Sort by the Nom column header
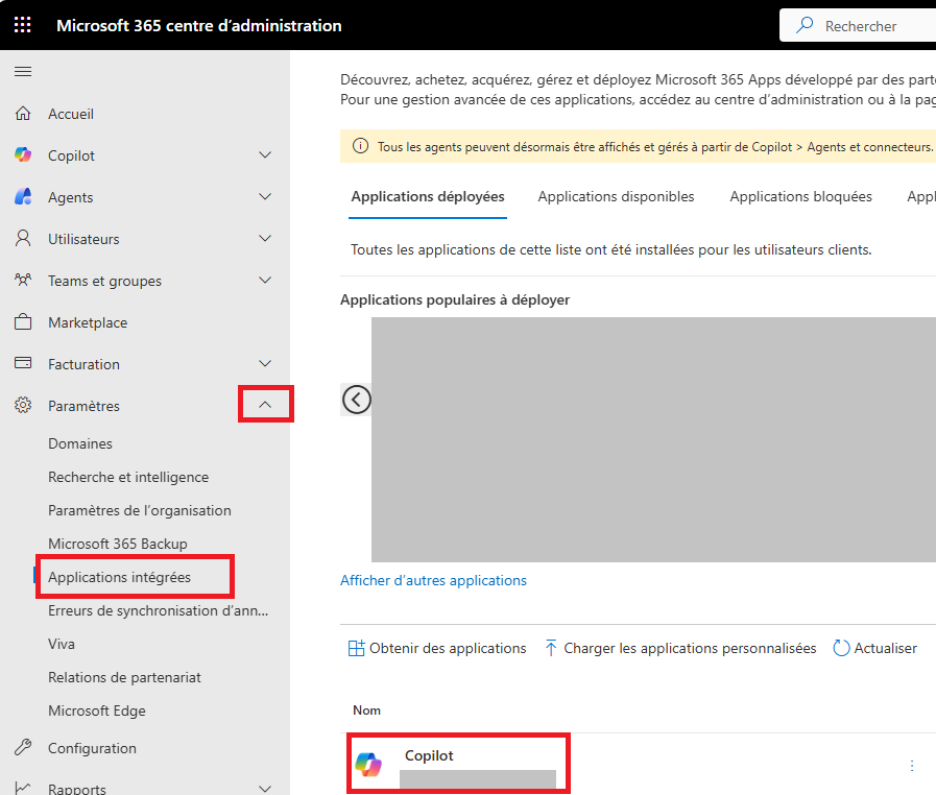This screenshot has width=936, height=795. tap(367, 710)
